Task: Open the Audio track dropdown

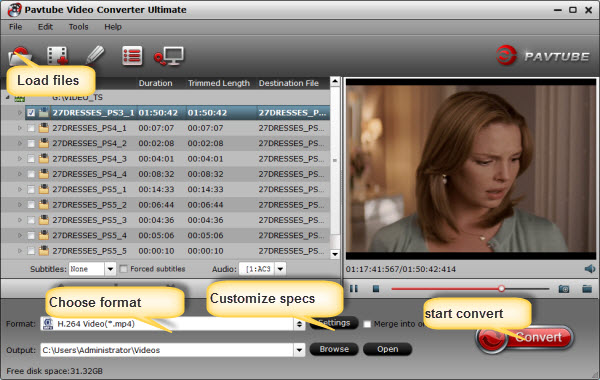Action: tap(280, 269)
